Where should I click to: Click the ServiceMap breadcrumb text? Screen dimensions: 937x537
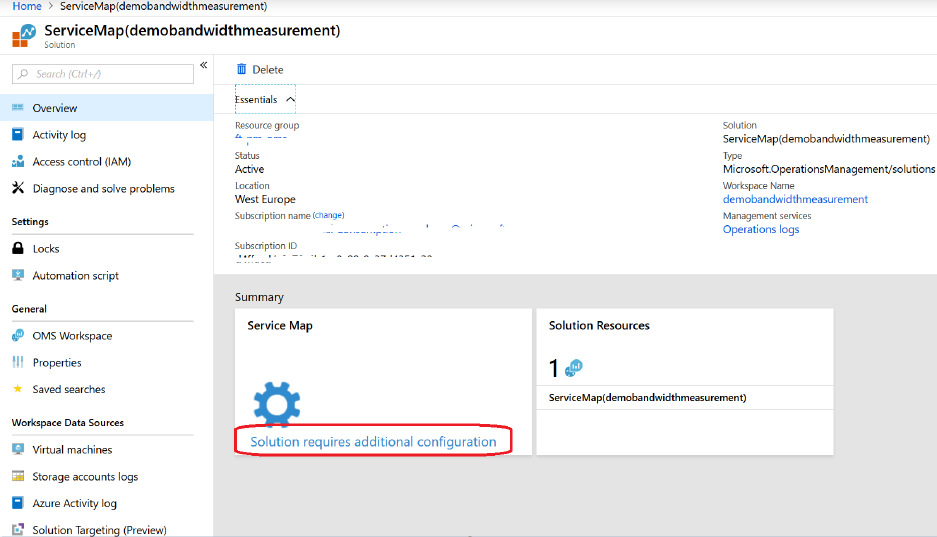coord(163,6)
